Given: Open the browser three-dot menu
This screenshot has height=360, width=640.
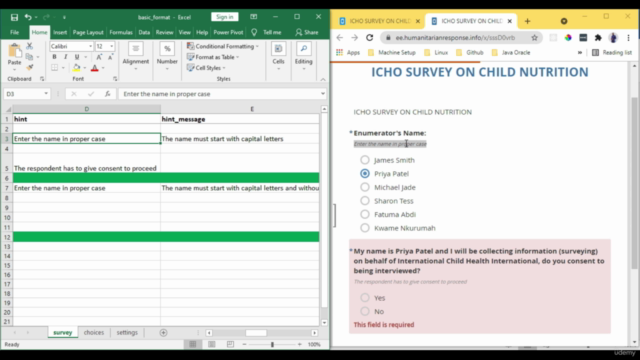Looking at the screenshot, I should tap(628, 38).
